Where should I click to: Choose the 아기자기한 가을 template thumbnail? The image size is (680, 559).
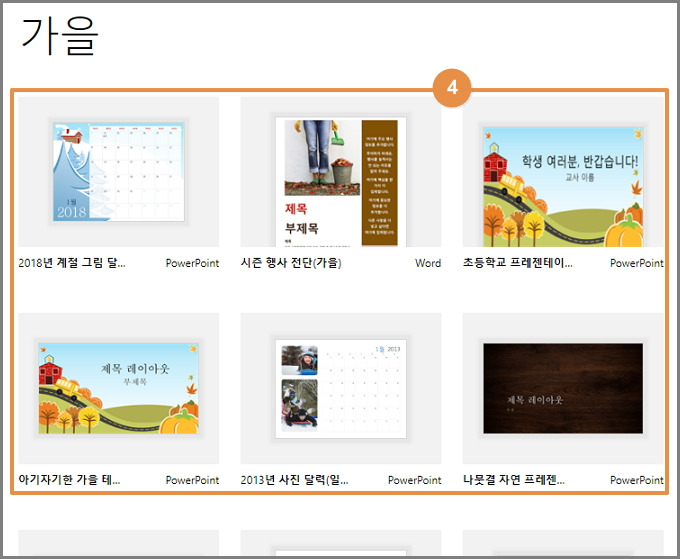[118, 389]
